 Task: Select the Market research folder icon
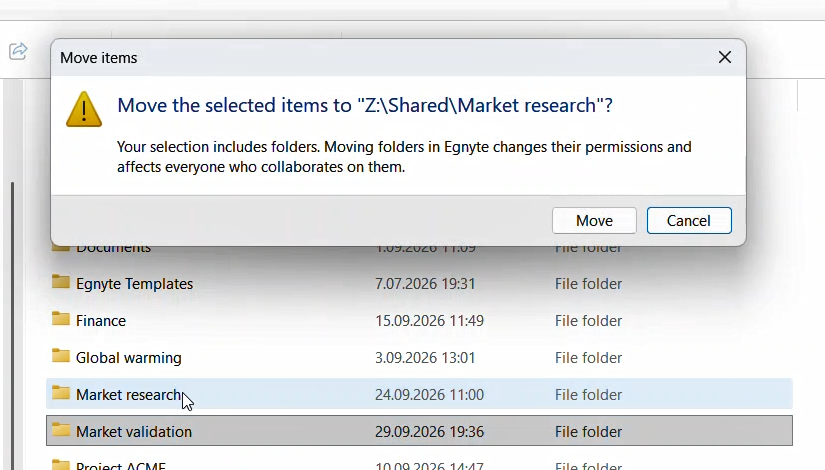pos(61,393)
